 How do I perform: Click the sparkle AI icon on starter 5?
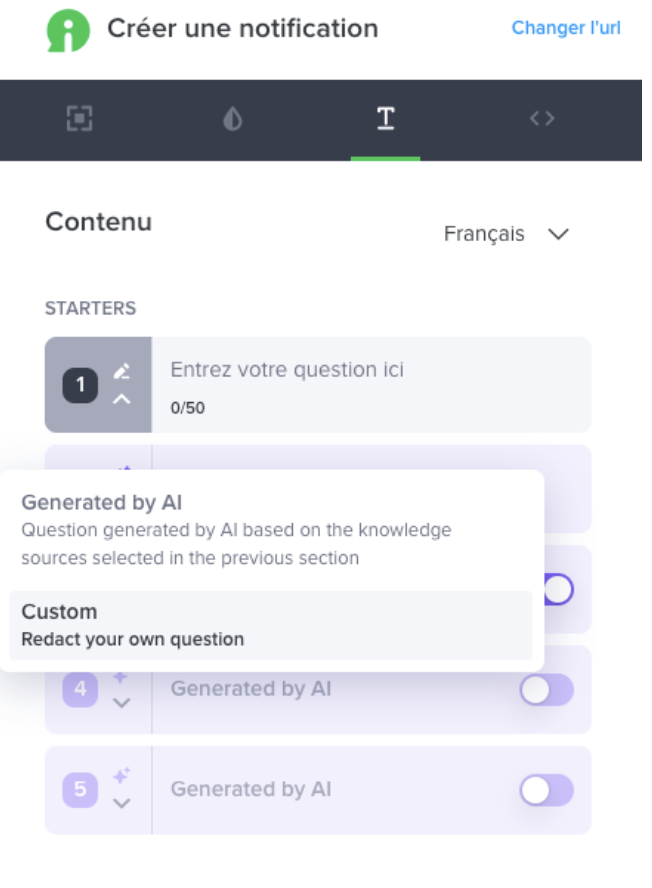click(122, 775)
